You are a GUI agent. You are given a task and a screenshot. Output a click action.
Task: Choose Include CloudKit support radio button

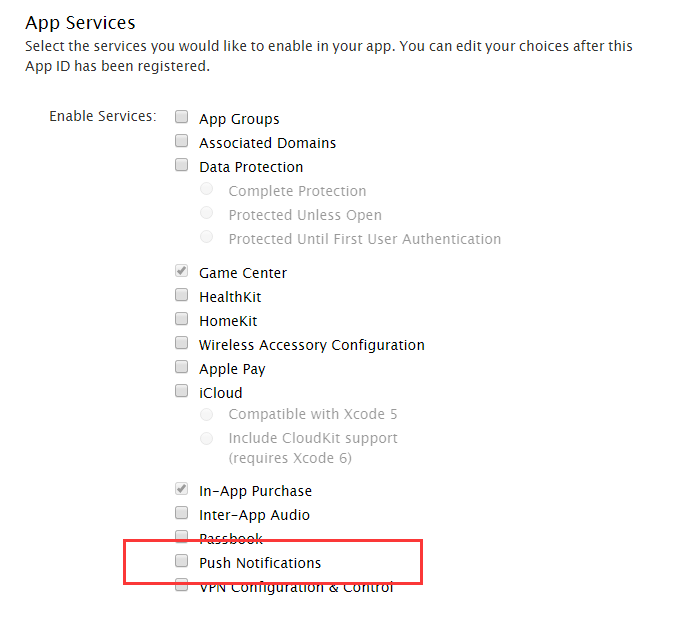207,438
